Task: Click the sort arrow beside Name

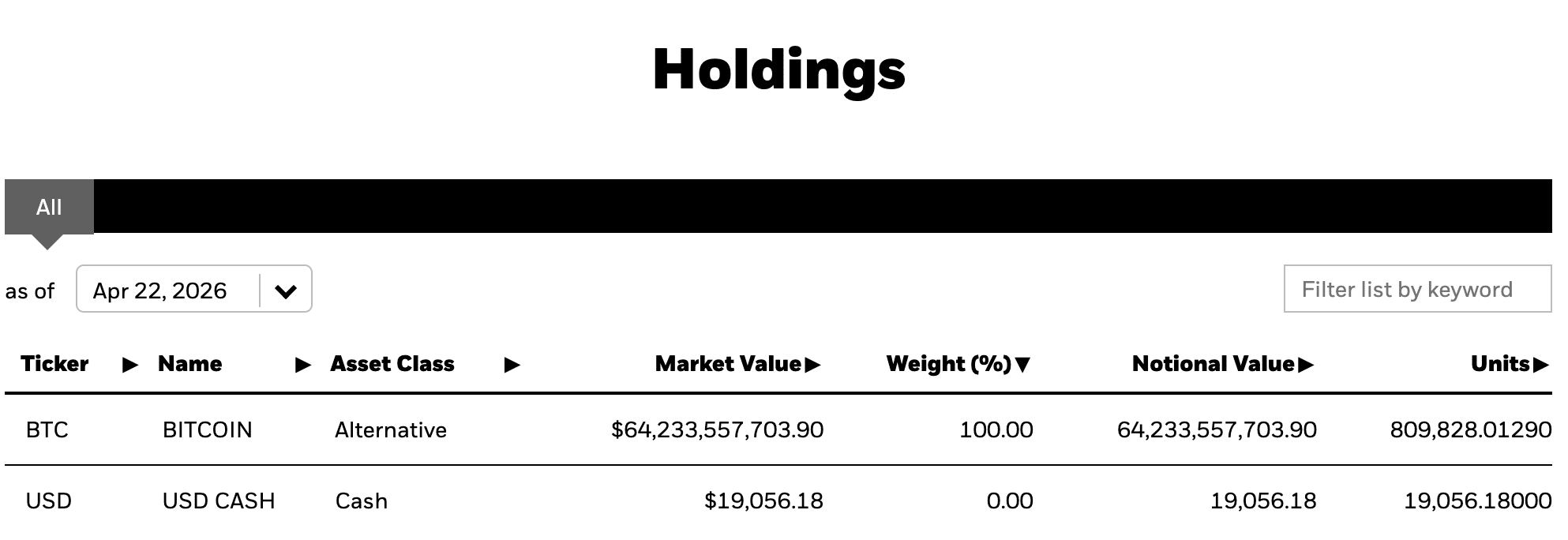Action: (x=302, y=365)
